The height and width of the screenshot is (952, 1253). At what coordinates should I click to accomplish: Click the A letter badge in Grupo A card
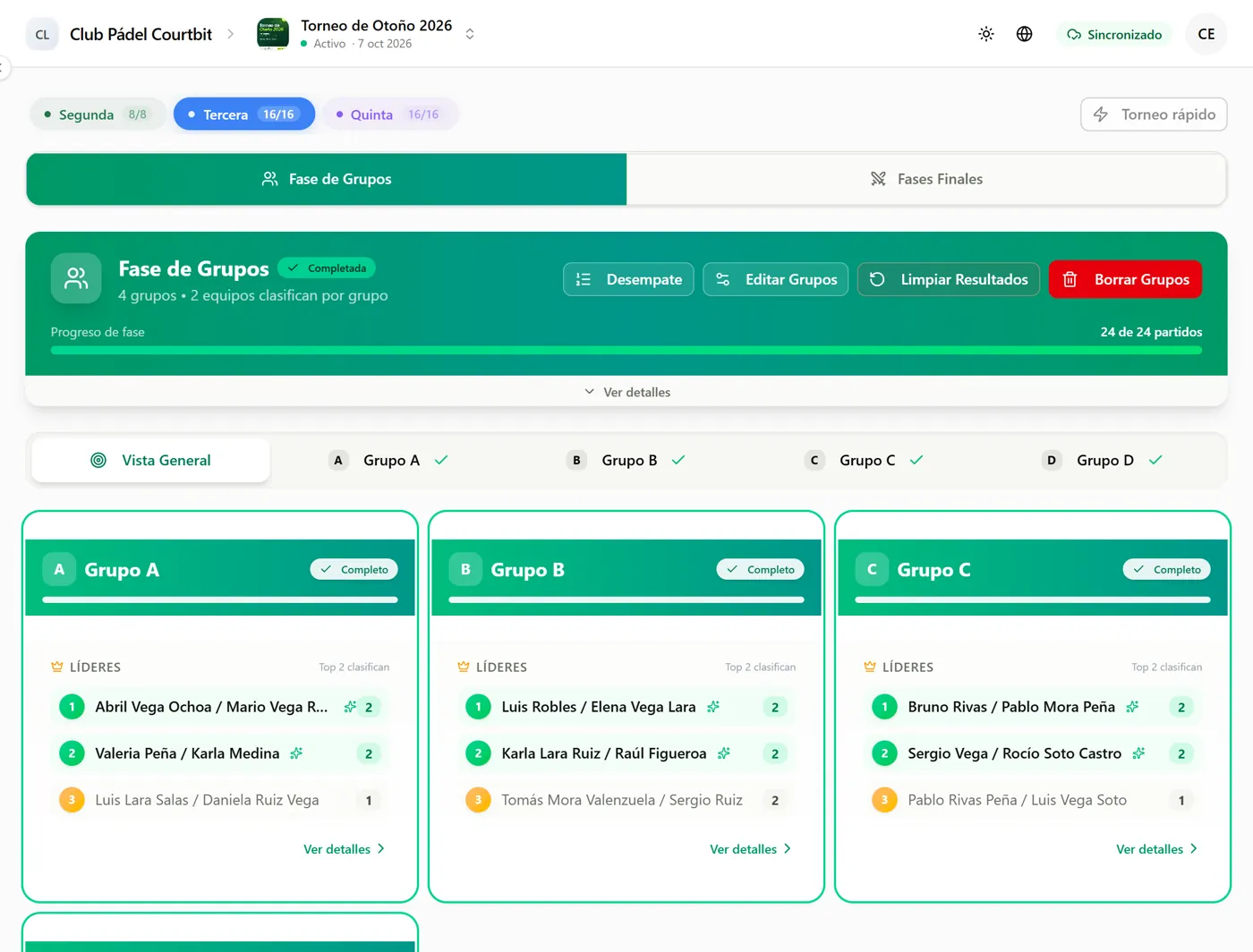point(59,569)
